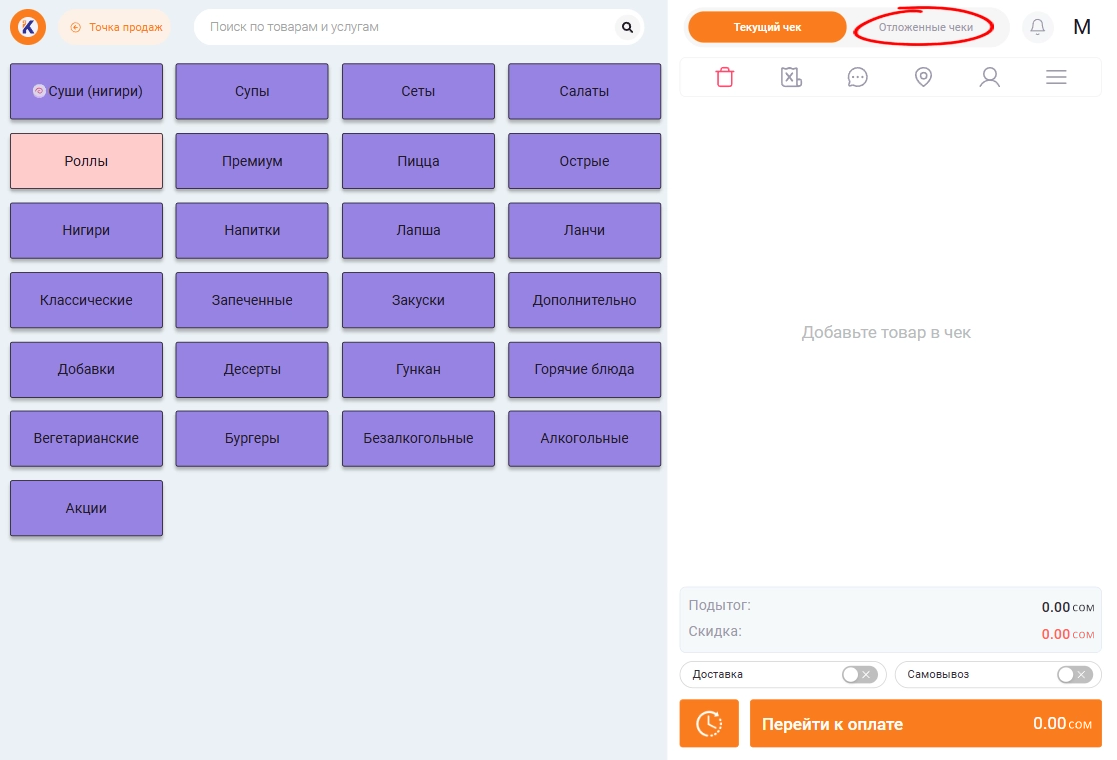Open the M user avatar menu
Image resolution: width=1117 pixels, height=760 pixels.
click(1081, 27)
